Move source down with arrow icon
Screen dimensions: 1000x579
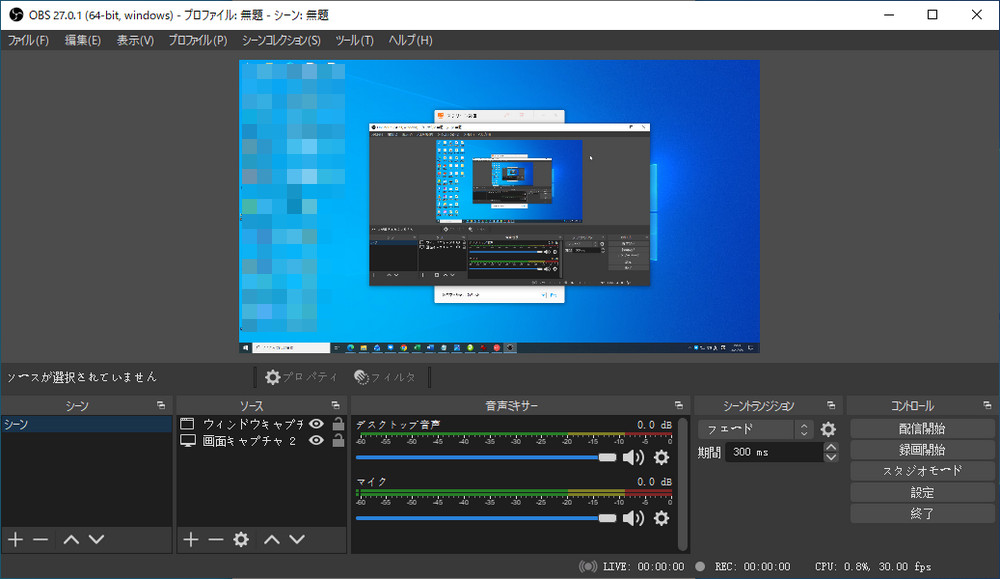[297, 539]
